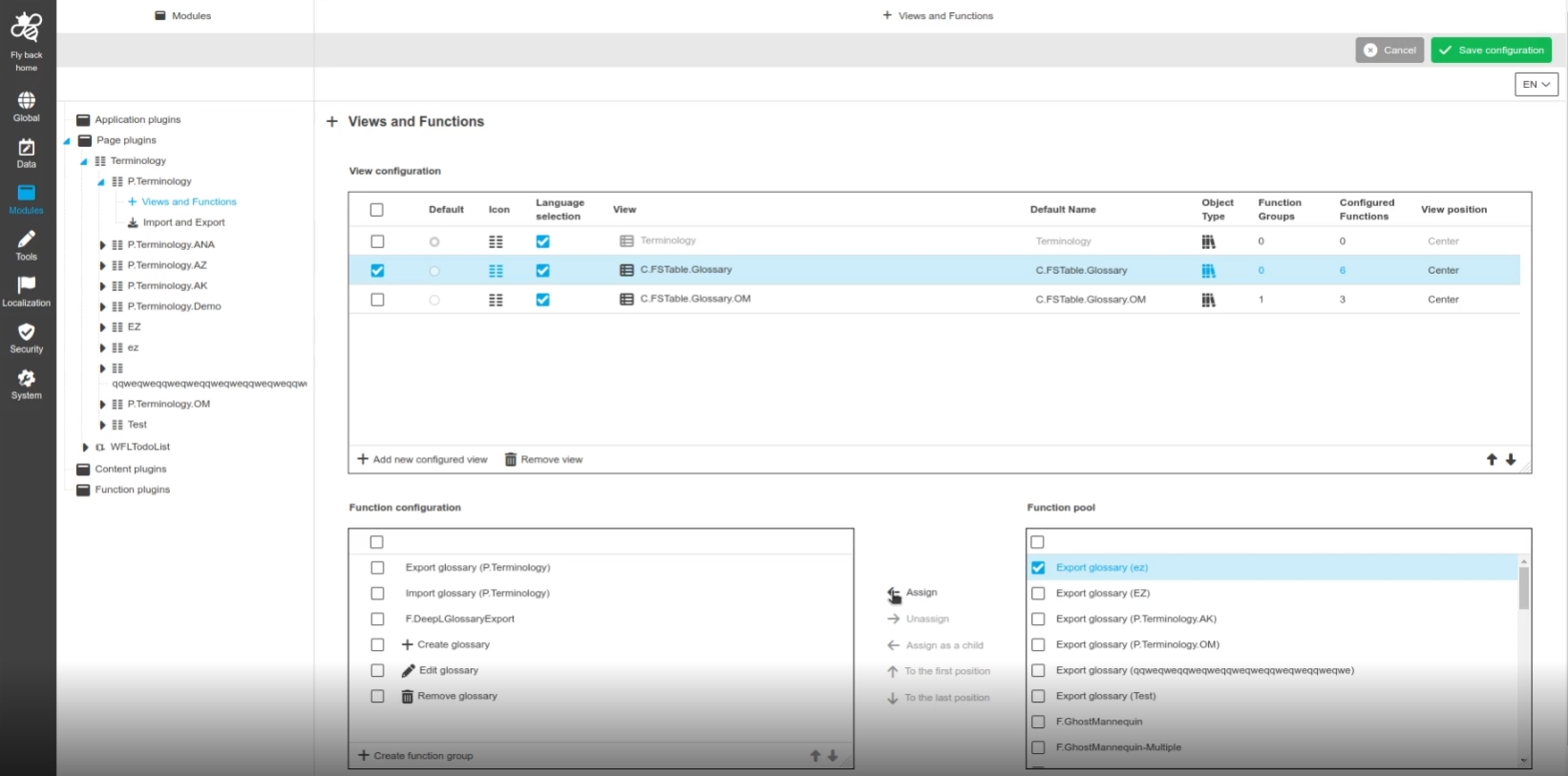Check the Edit glossary function checkbox

(377, 671)
